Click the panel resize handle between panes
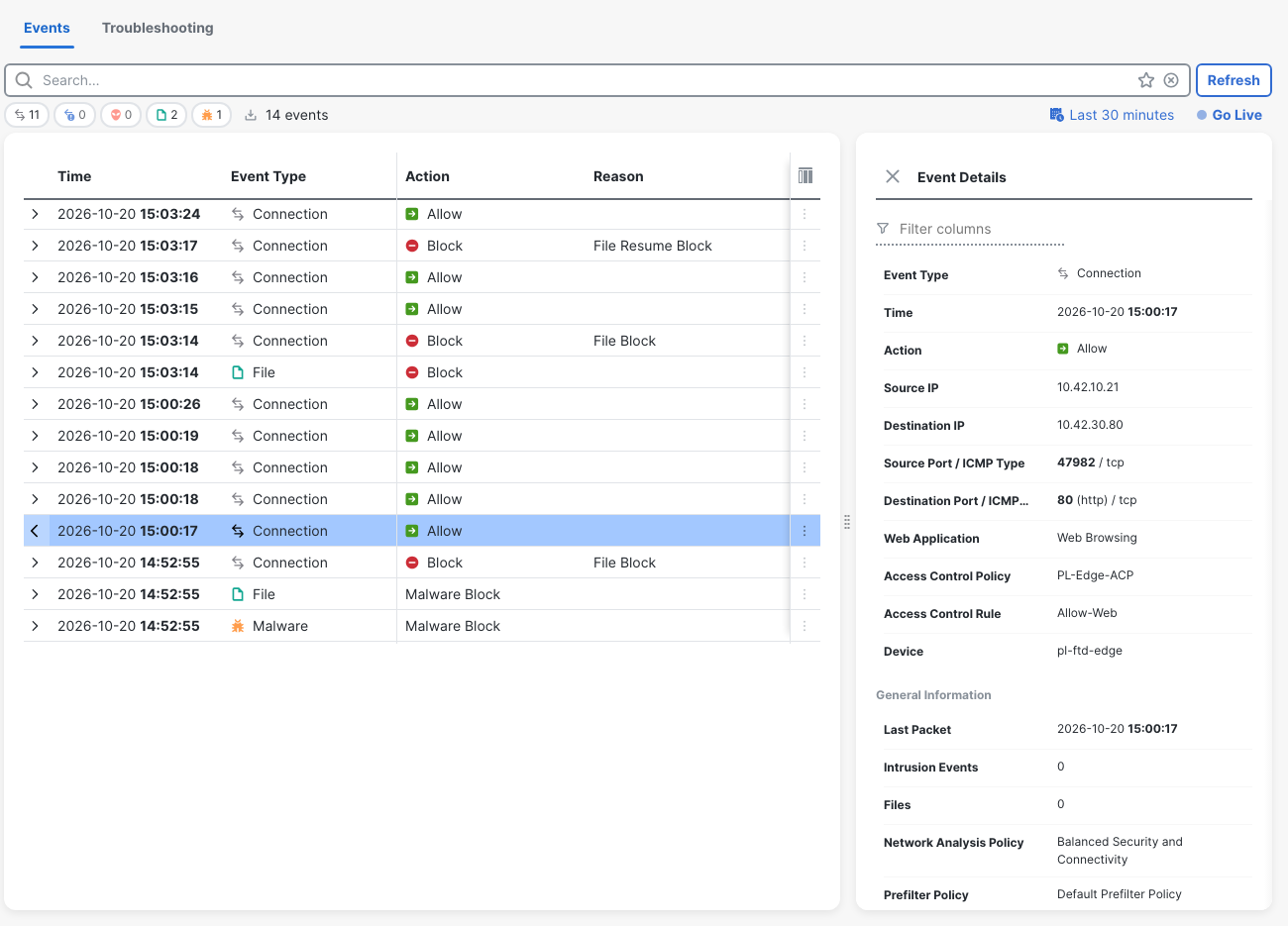Screen dimensions: 1288x926 tap(847, 522)
